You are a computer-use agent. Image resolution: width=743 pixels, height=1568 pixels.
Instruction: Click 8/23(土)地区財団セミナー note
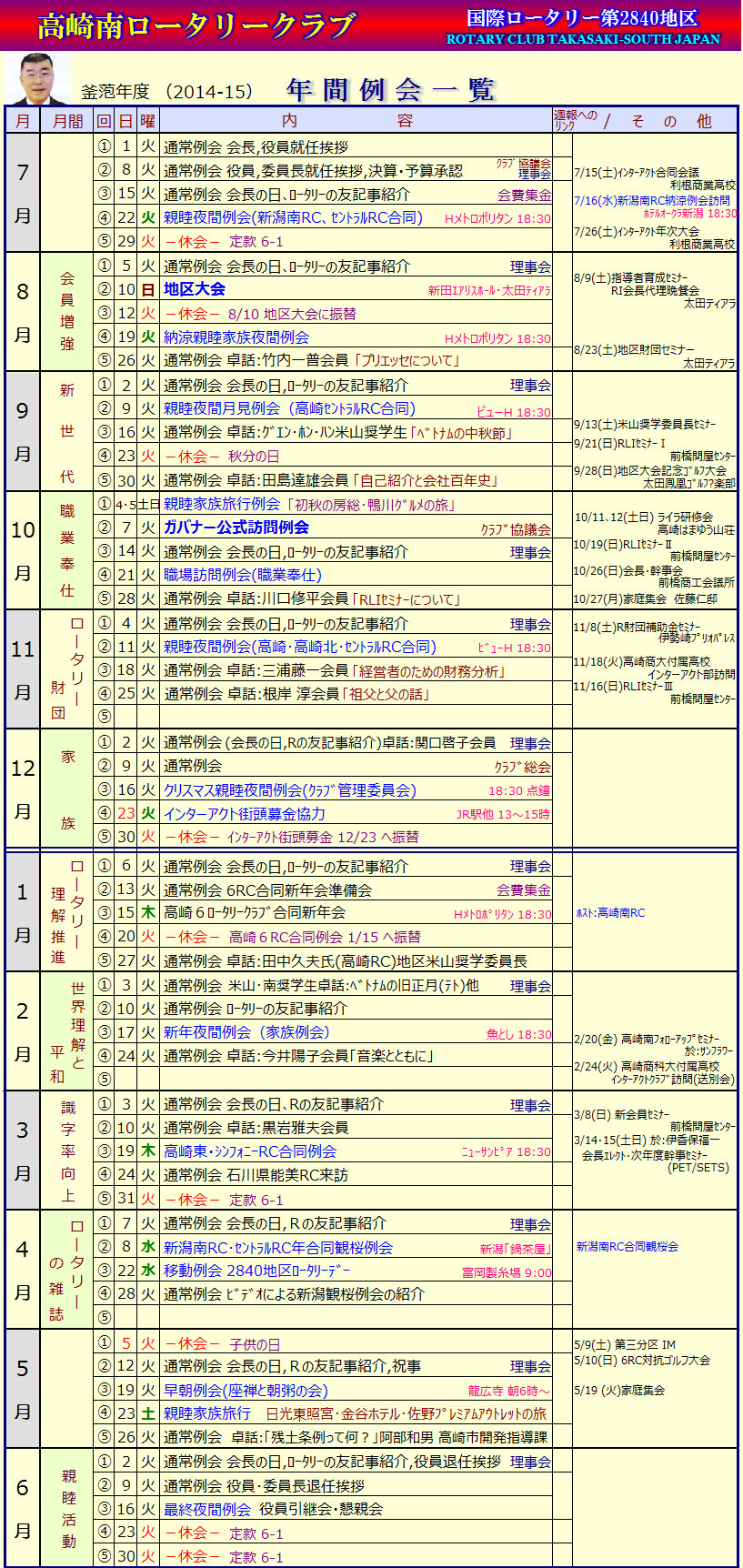coord(635,350)
